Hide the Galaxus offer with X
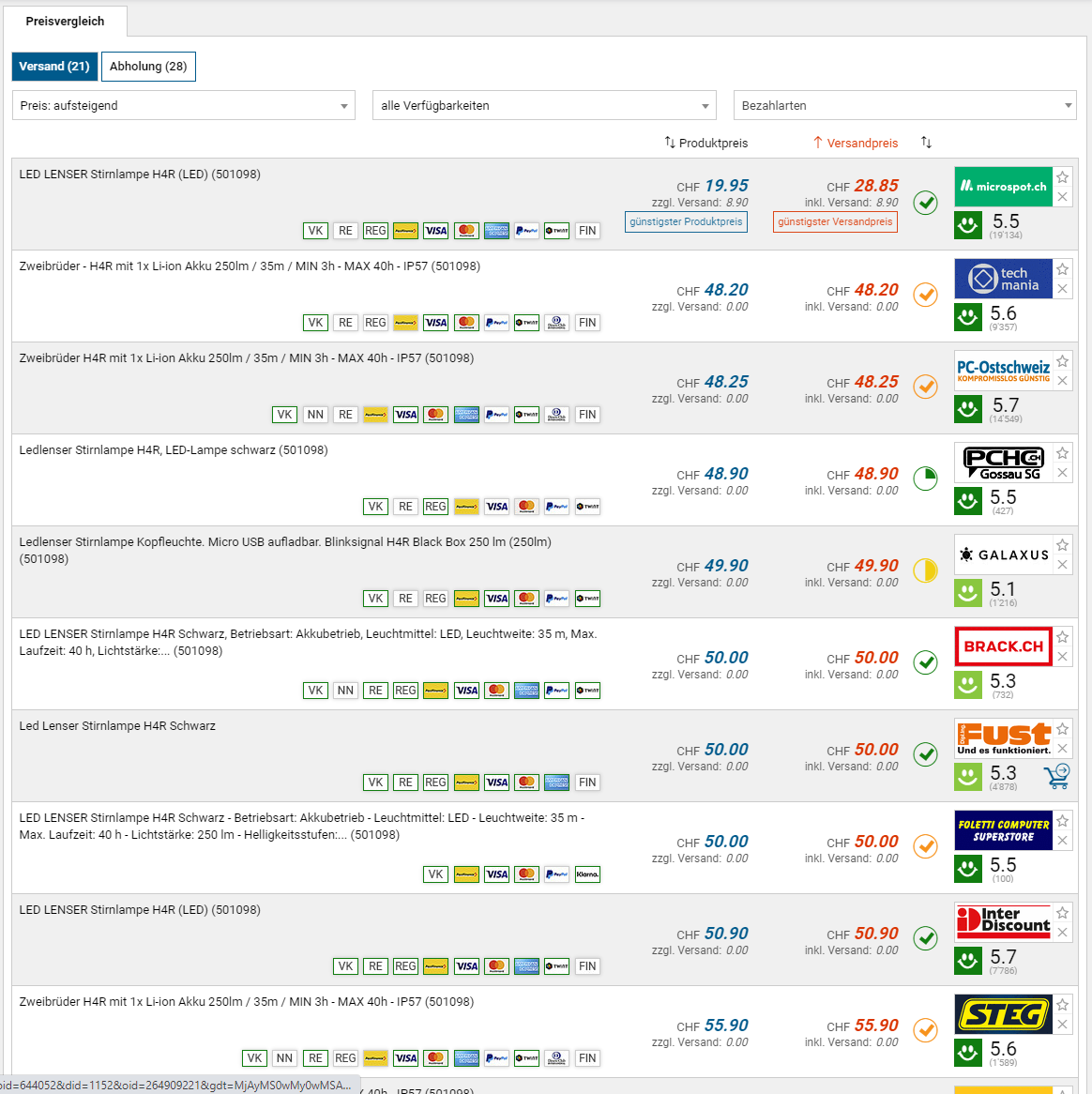 click(x=1062, y=565)
